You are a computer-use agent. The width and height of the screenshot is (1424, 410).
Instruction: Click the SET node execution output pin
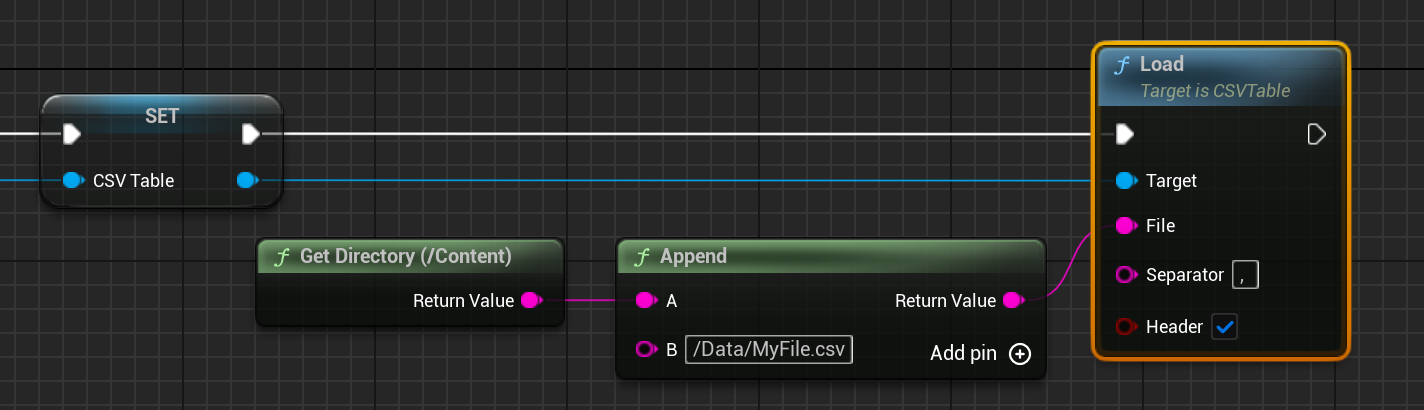tap(250, 134)
